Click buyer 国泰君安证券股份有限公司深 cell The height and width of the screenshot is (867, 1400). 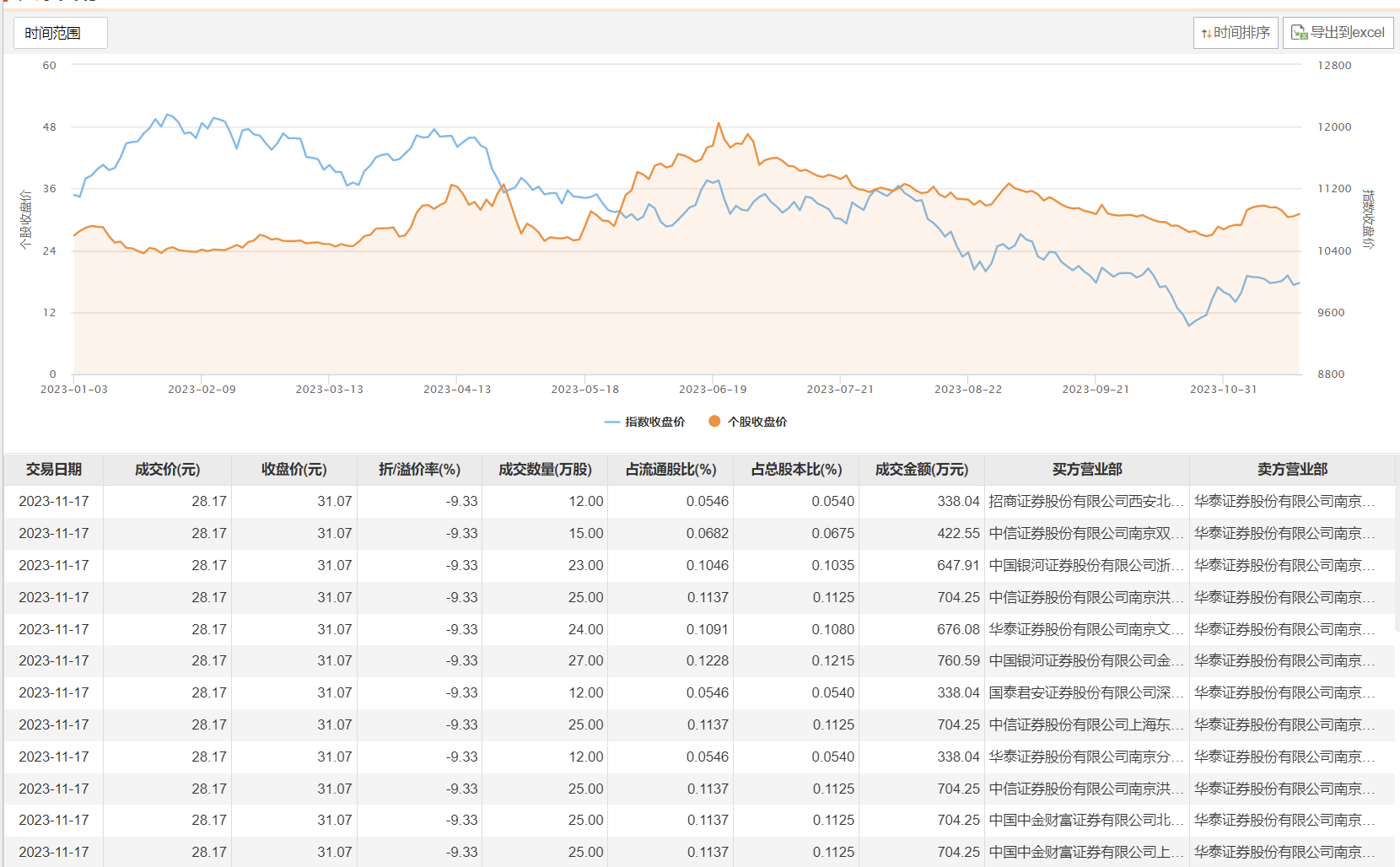click(1085, 693)
